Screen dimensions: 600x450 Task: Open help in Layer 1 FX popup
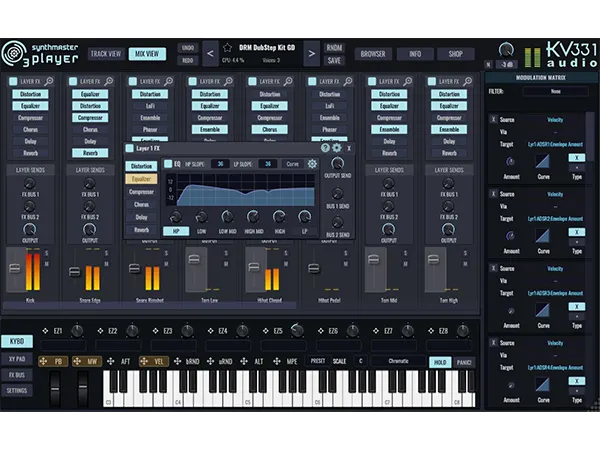point(325,148)
